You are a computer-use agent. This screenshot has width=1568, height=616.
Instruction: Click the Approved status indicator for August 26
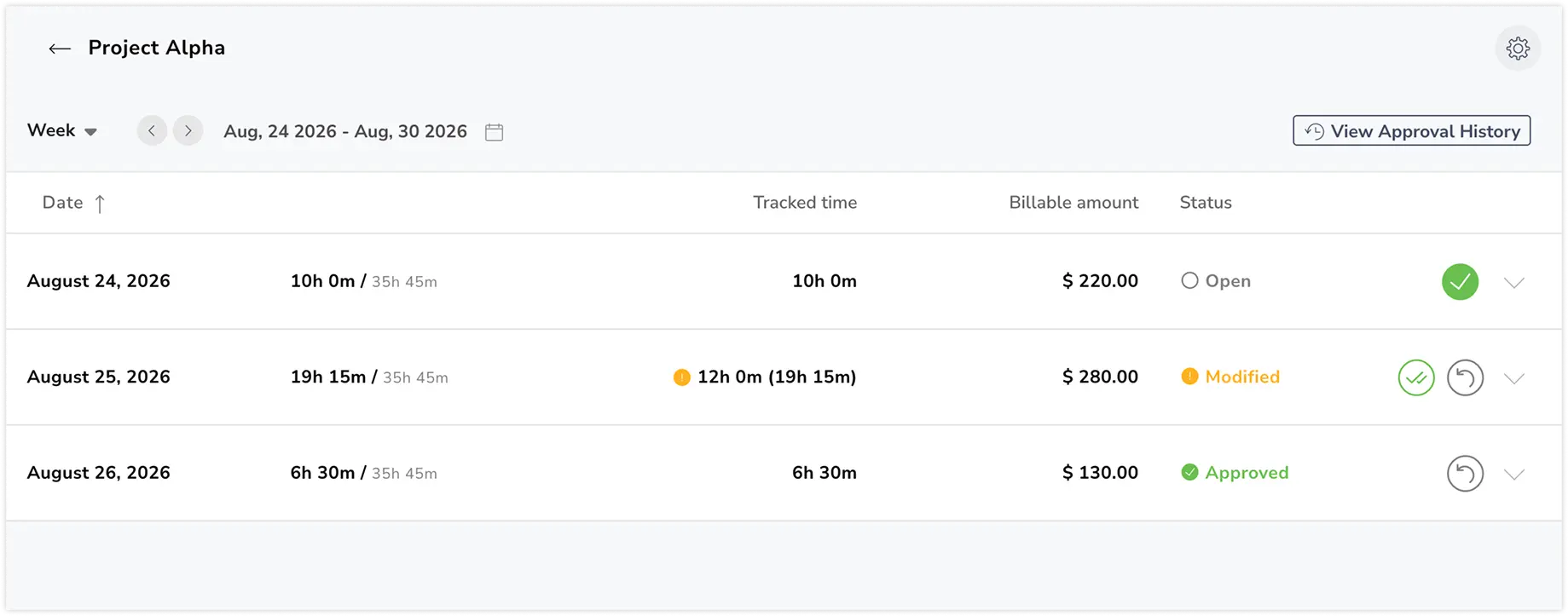1235,473
